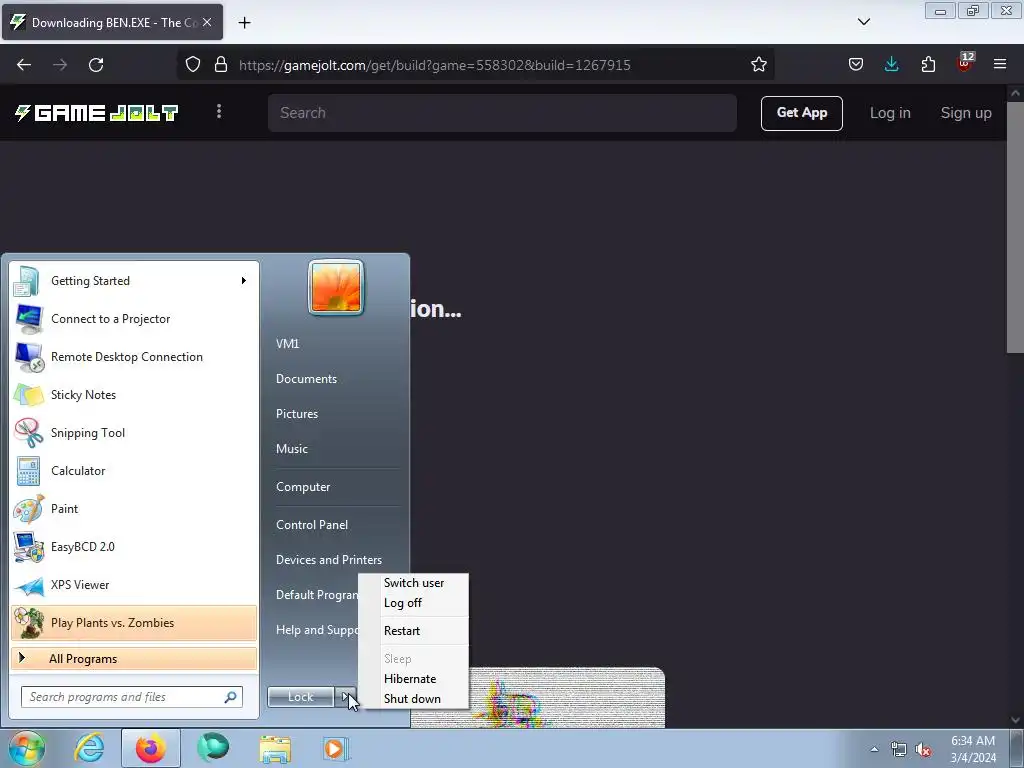This screenshot has width=1024, height=768.
Task: Expand All Programs list
Action: tap(134, 658)
